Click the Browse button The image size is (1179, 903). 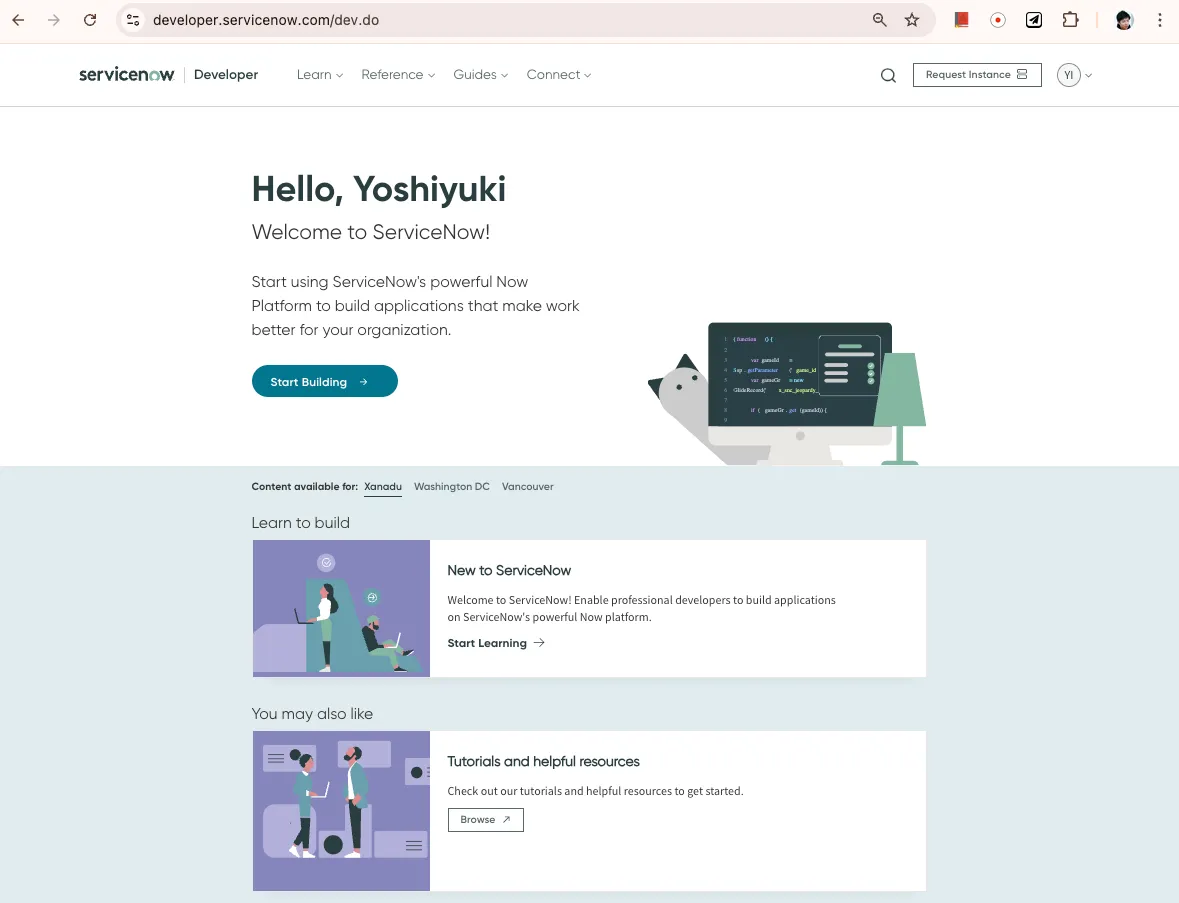[485, 820]
